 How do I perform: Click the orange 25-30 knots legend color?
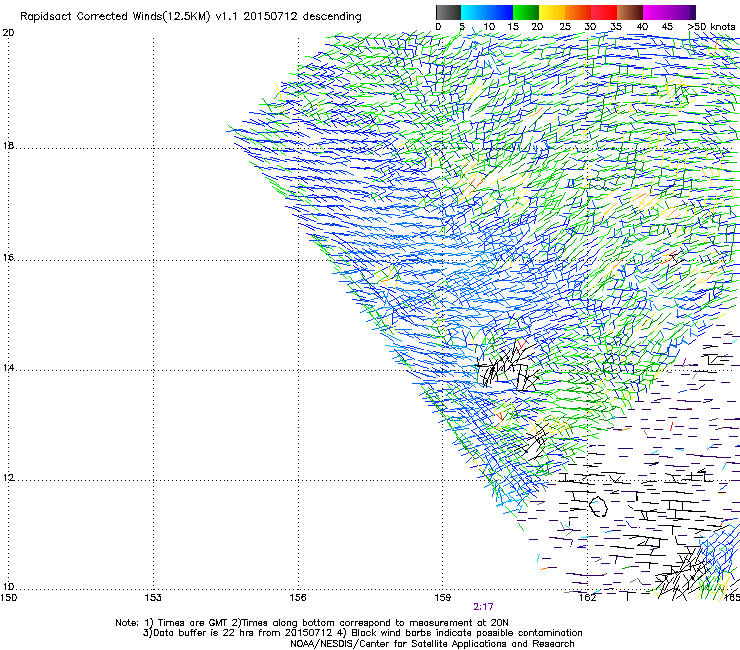point(578,12)
